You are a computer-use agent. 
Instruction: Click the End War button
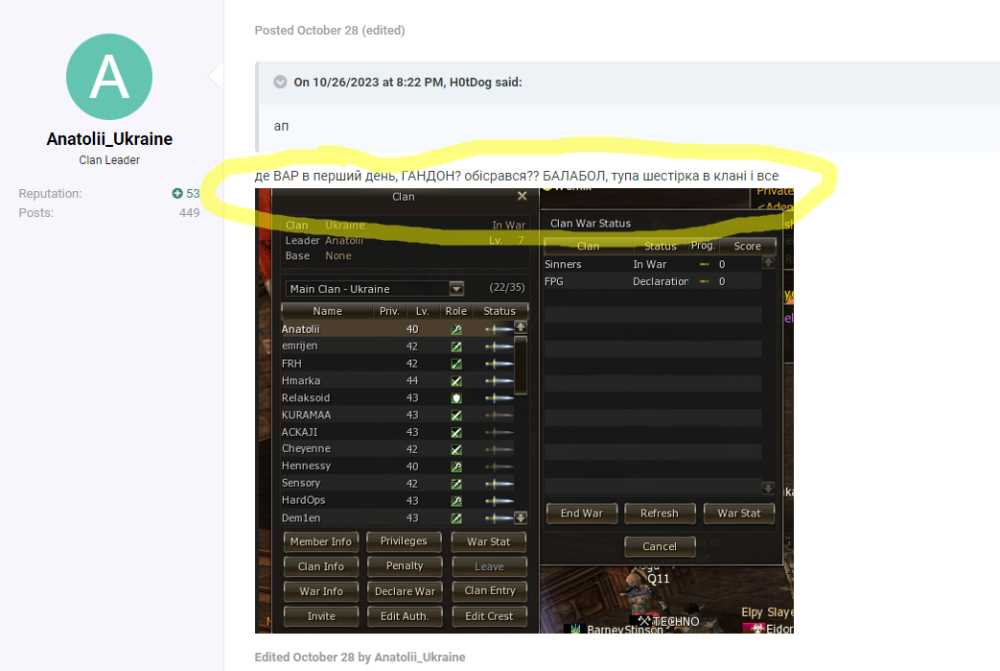tap(582, 513)
